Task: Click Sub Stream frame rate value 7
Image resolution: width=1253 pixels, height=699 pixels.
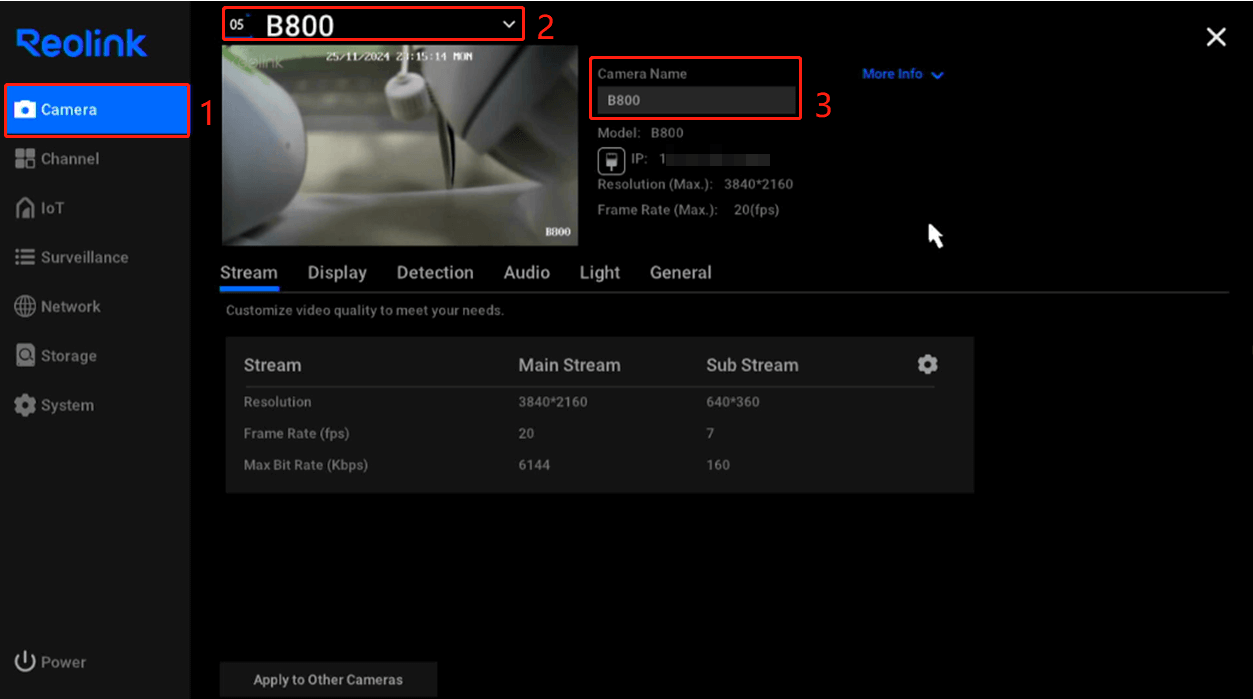Action: click(710, 433)
